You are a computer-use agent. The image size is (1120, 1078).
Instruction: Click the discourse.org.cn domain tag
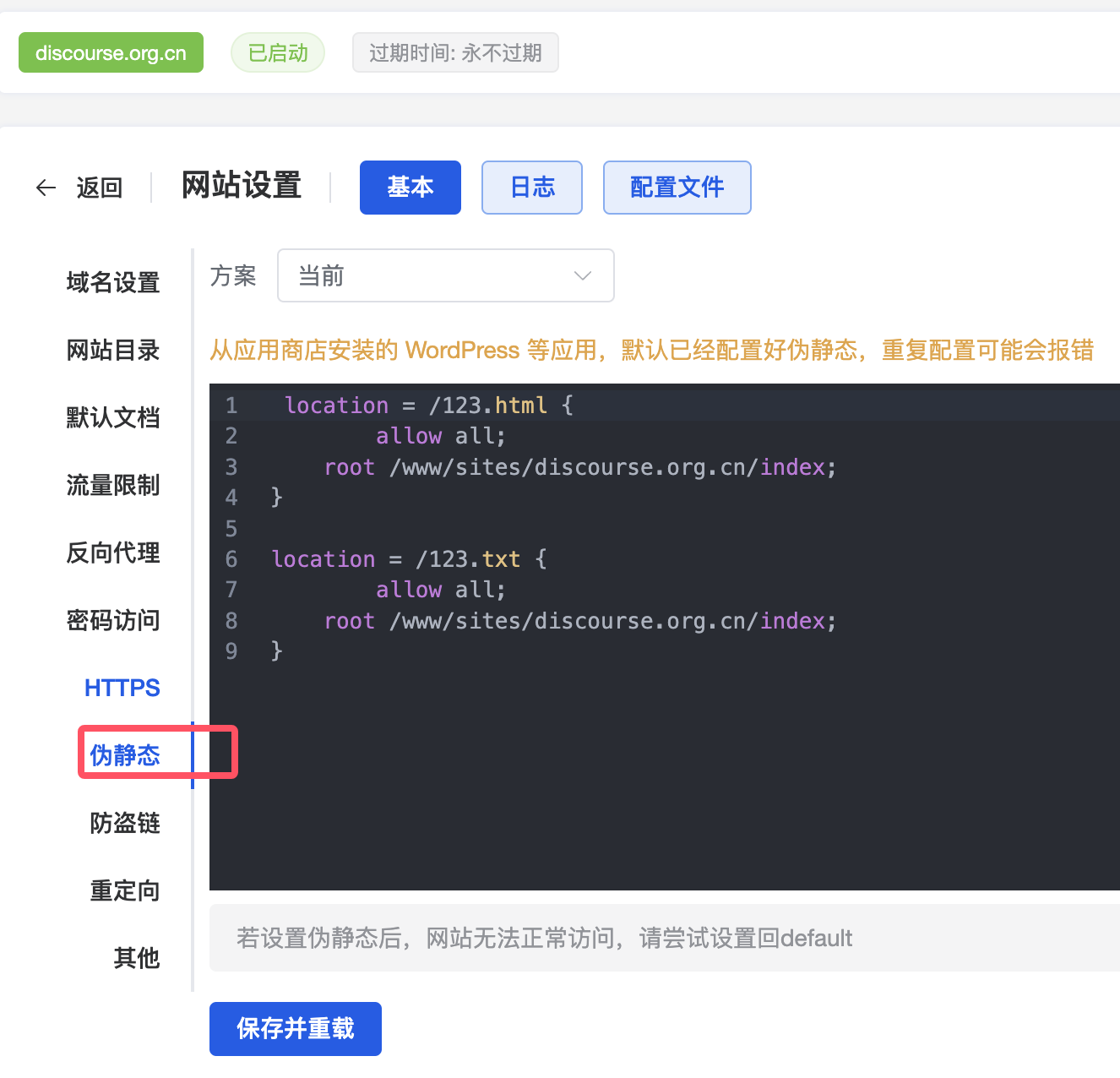[x=111, y=53]
